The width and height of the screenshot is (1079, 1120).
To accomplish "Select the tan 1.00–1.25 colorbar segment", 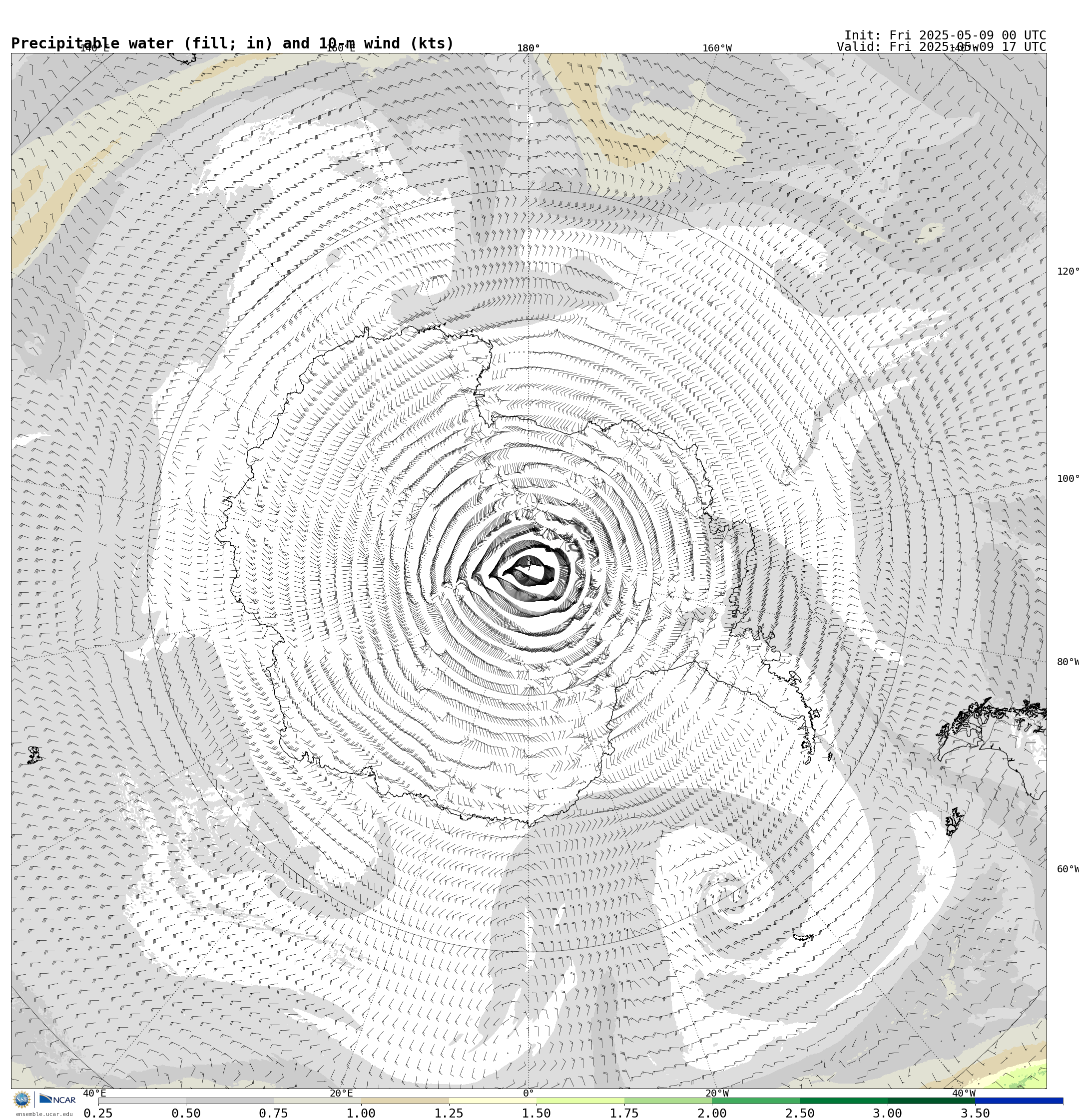I will point(405,1101).
